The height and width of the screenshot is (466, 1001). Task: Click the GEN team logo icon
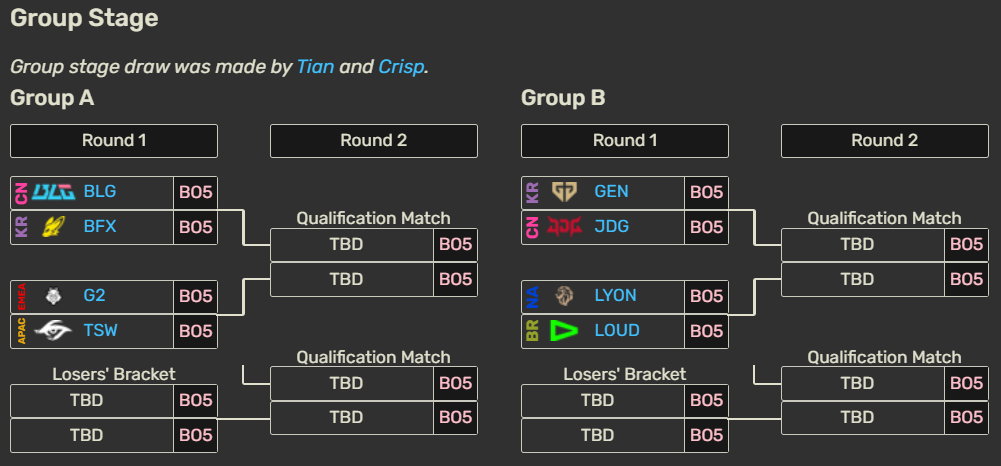pos(564,192)
